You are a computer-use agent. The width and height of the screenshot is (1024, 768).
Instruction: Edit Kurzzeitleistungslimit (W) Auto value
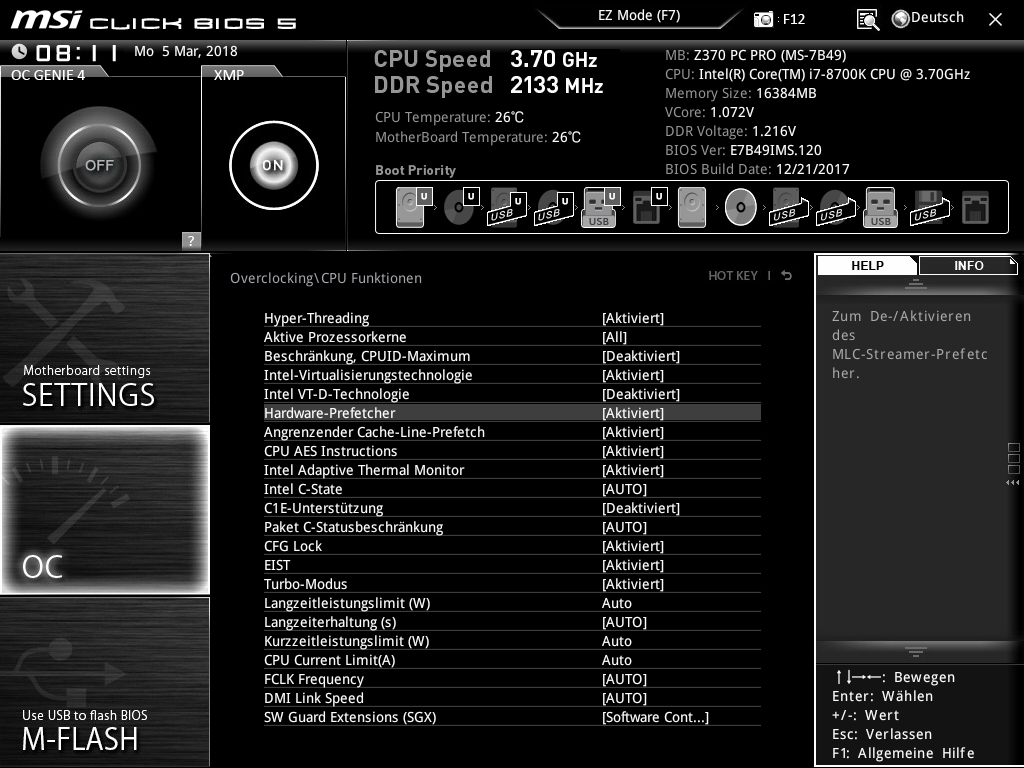[x=616, y=641]
